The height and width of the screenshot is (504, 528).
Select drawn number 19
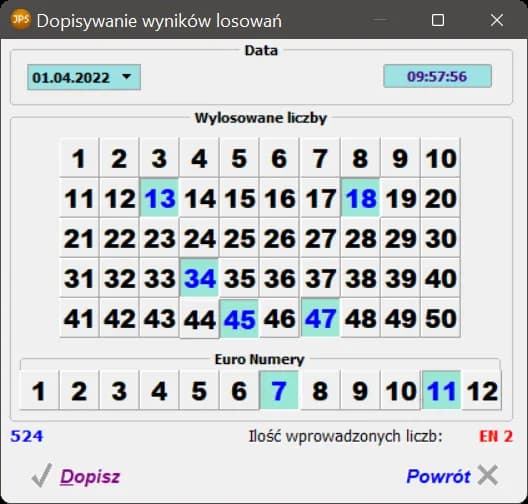point(400,198)
